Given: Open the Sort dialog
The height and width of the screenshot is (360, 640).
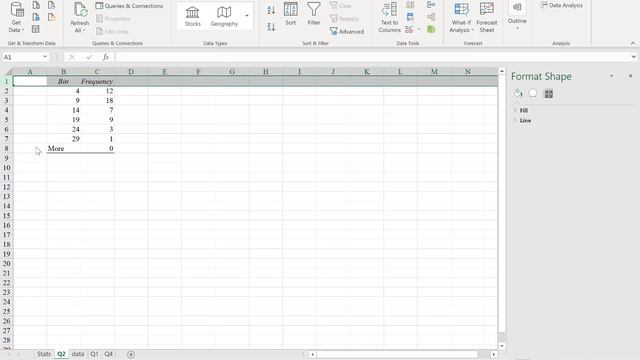Looking at the screenshot, I should pos(291,14).
